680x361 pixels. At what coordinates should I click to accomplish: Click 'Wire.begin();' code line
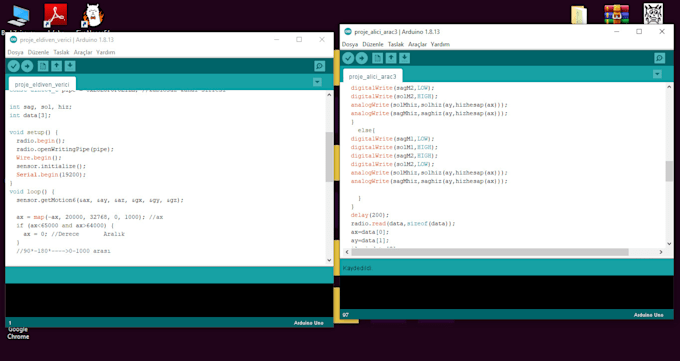[x=39, y=158]
